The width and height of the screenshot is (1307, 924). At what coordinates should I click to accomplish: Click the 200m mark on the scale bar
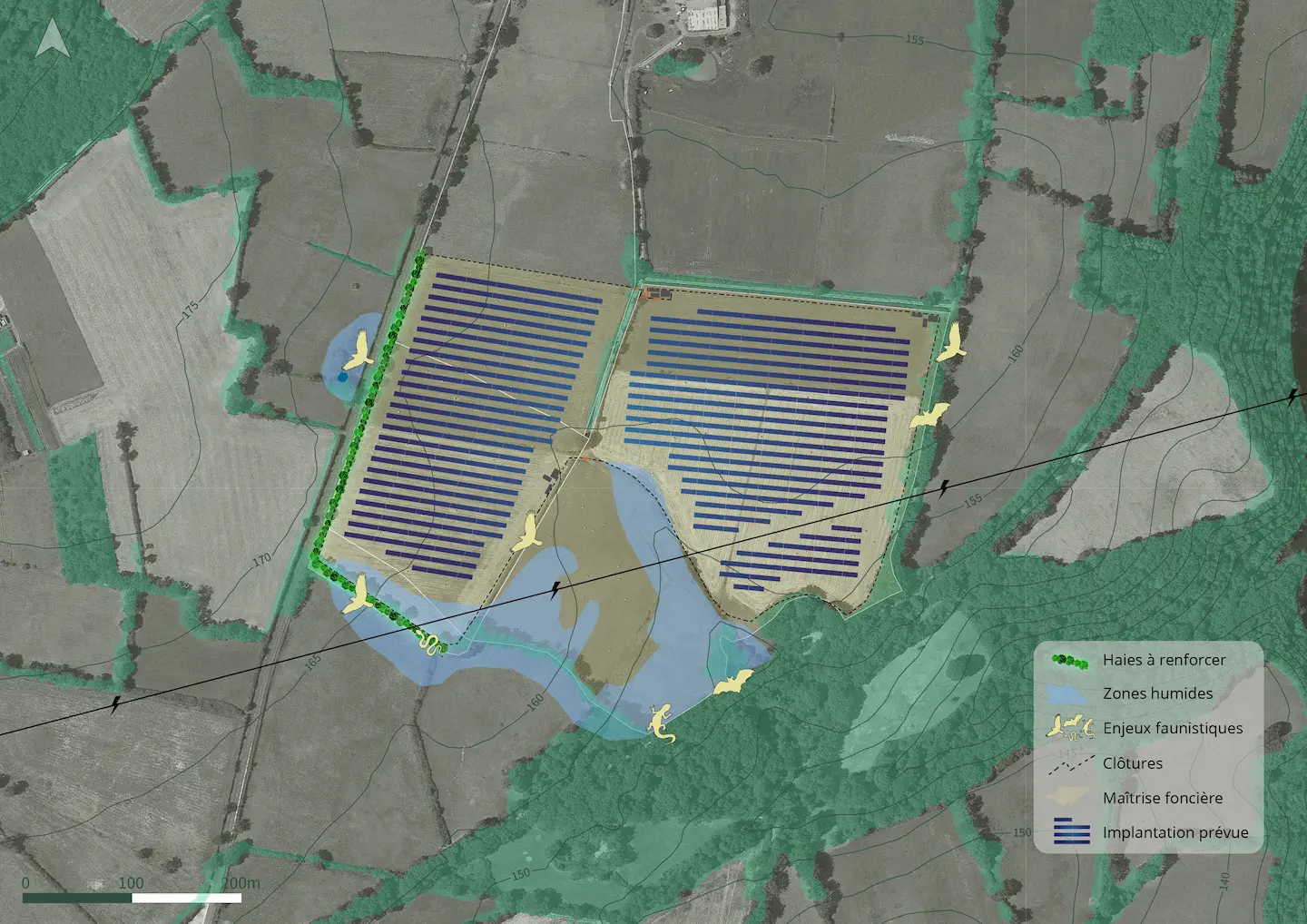[x=240, y=882]
